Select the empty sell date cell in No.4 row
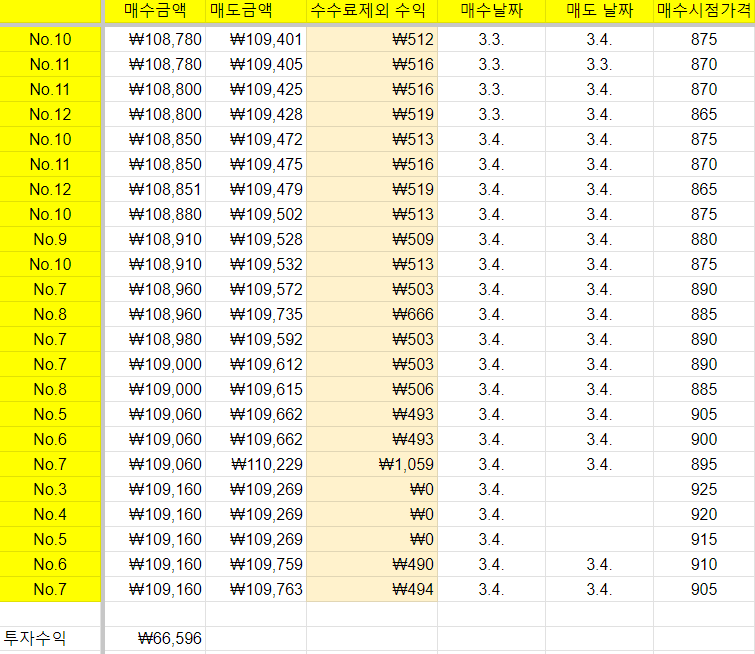The image size is (755, 654). tap(599, 515)
